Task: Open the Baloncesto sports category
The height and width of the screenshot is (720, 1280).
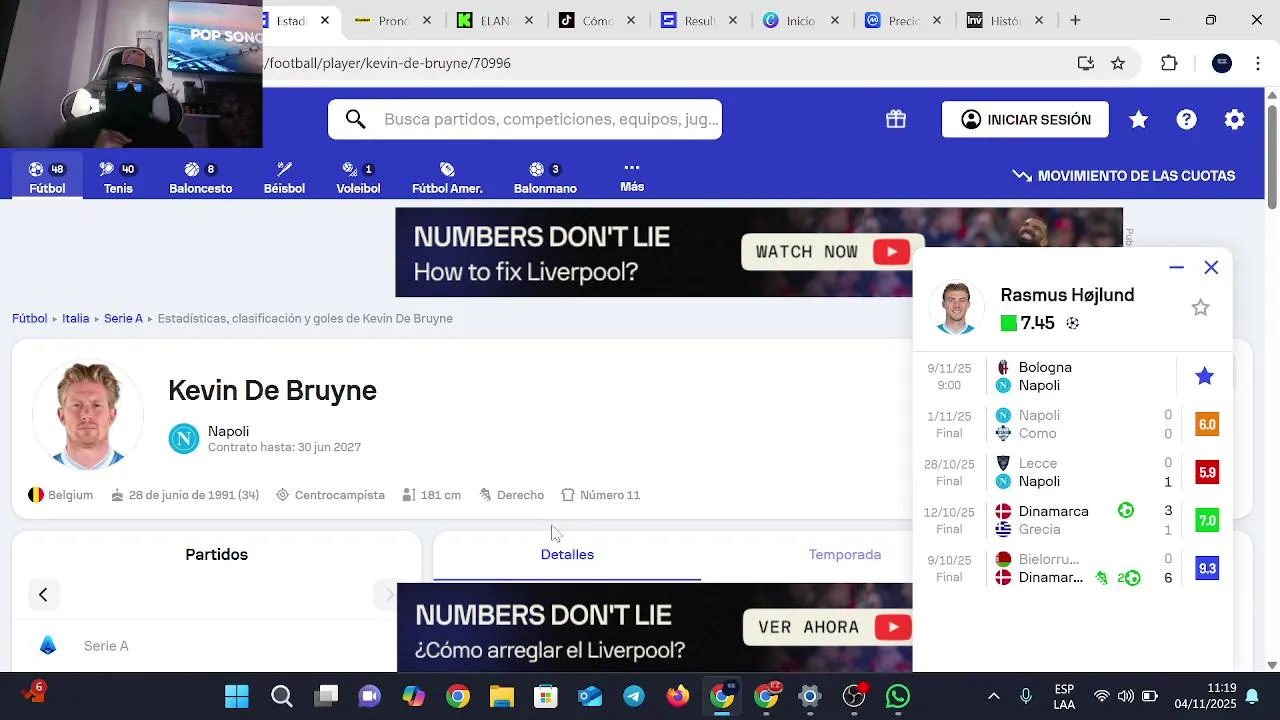Action: pyautogui.click(x=200, y=178)
